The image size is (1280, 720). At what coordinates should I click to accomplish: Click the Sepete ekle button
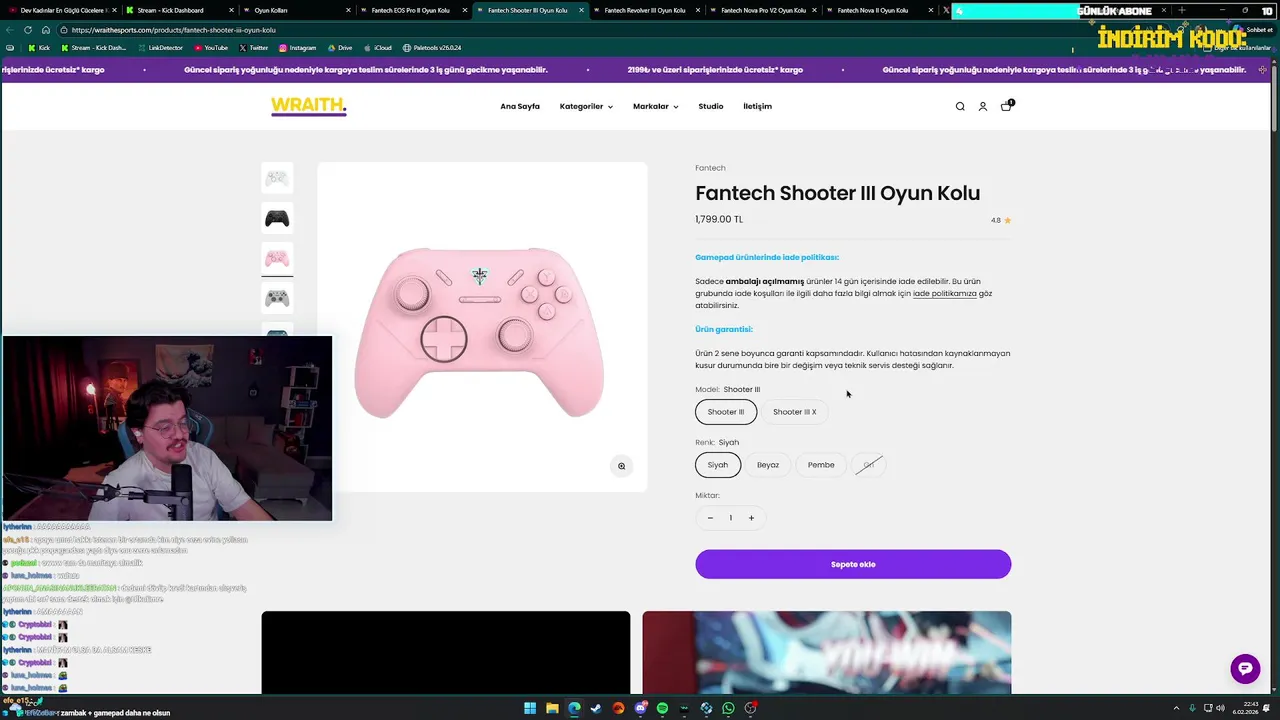853,564
